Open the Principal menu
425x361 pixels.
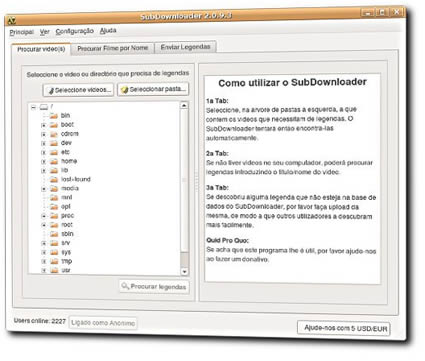(x=22, y=32)
